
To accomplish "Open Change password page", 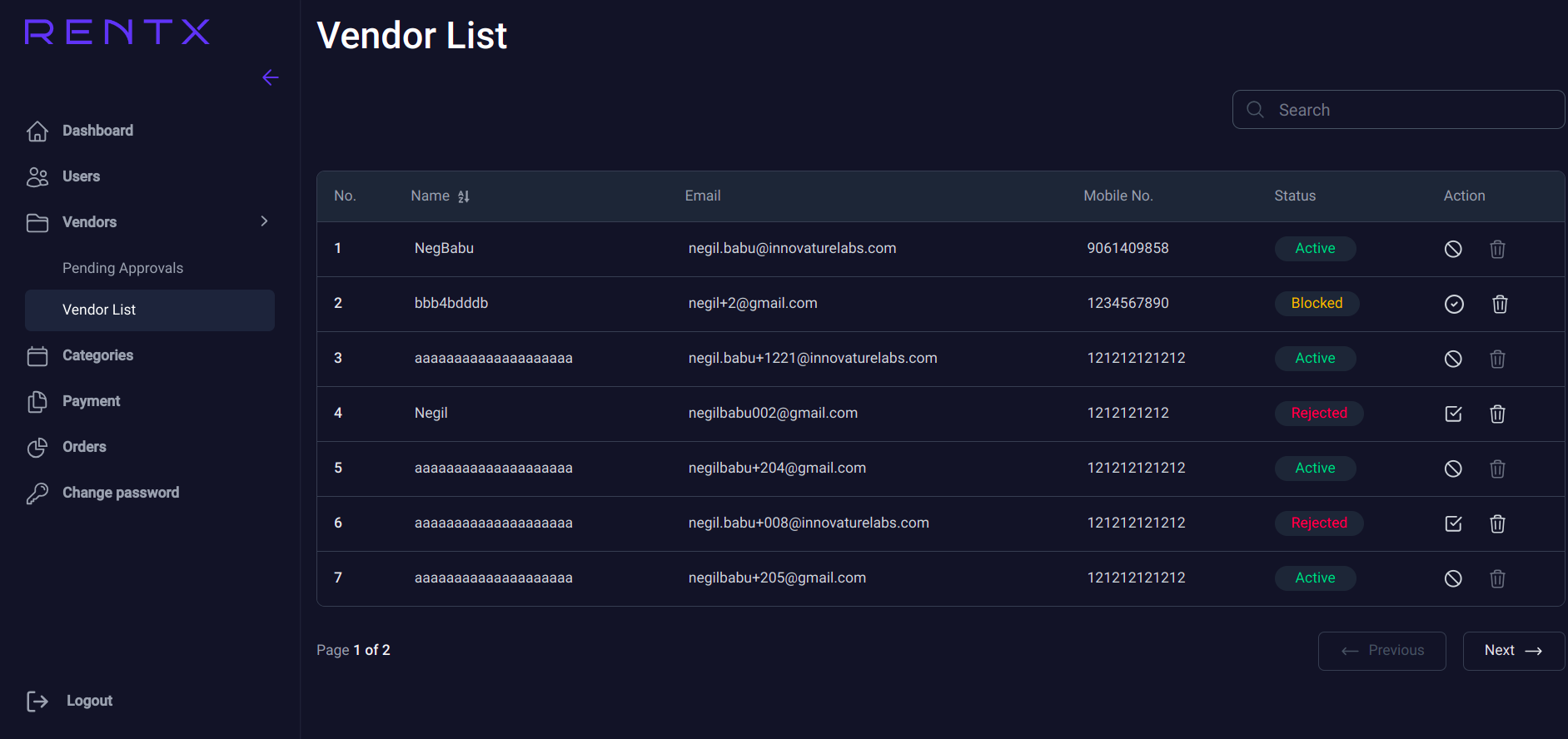I will point(120,493).
